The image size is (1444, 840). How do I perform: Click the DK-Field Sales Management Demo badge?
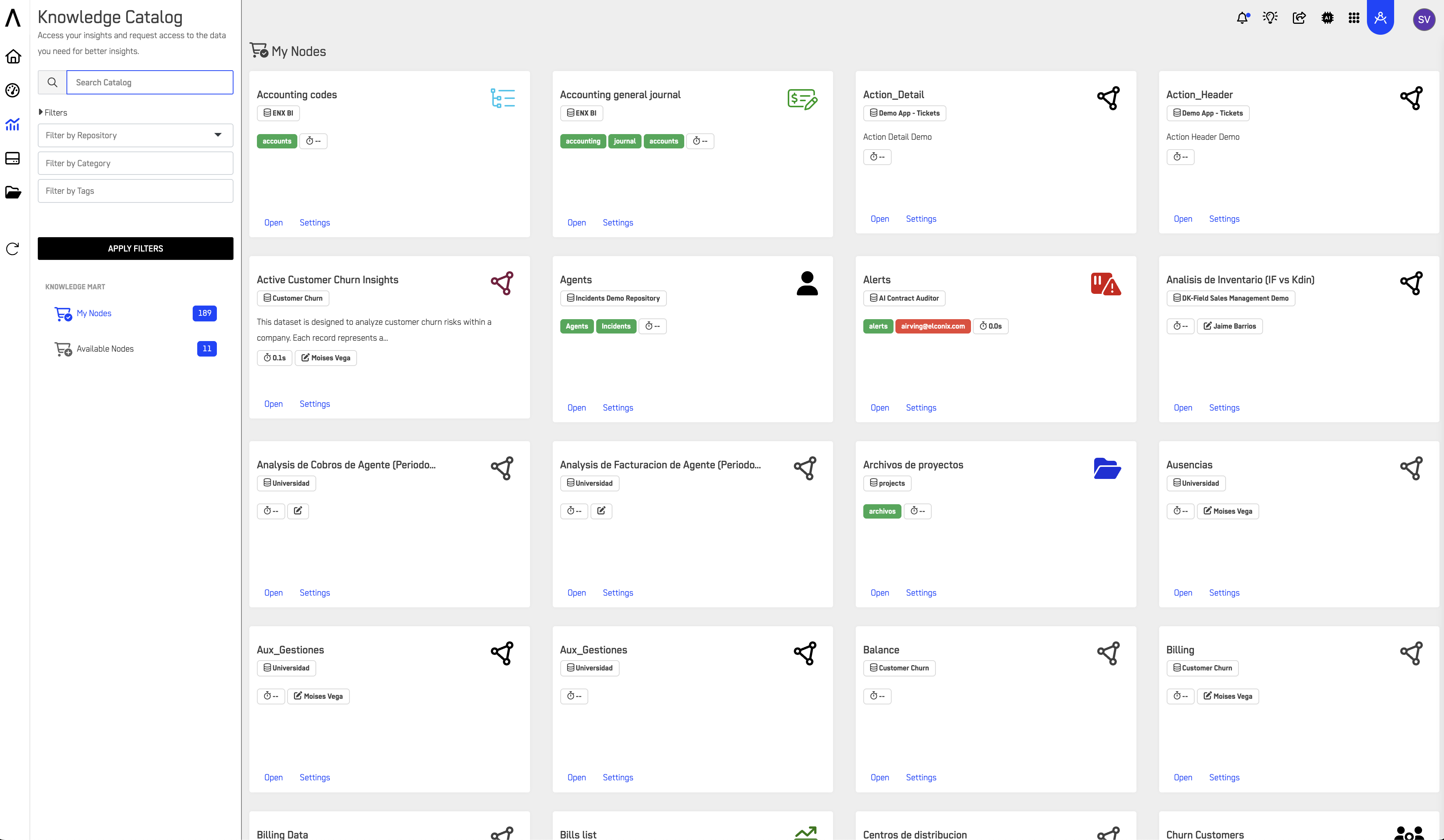tap(1231, 298)
